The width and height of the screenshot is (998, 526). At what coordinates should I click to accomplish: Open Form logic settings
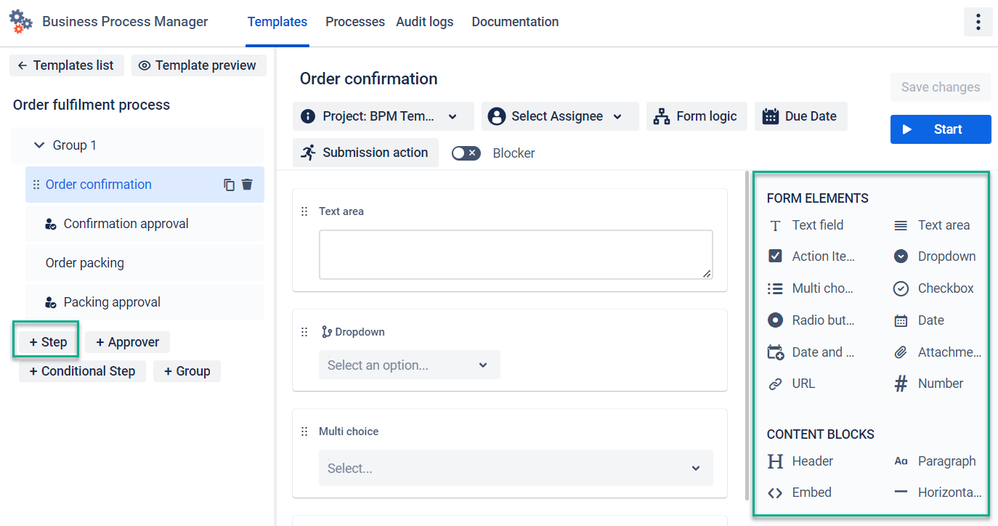(696, 116)
